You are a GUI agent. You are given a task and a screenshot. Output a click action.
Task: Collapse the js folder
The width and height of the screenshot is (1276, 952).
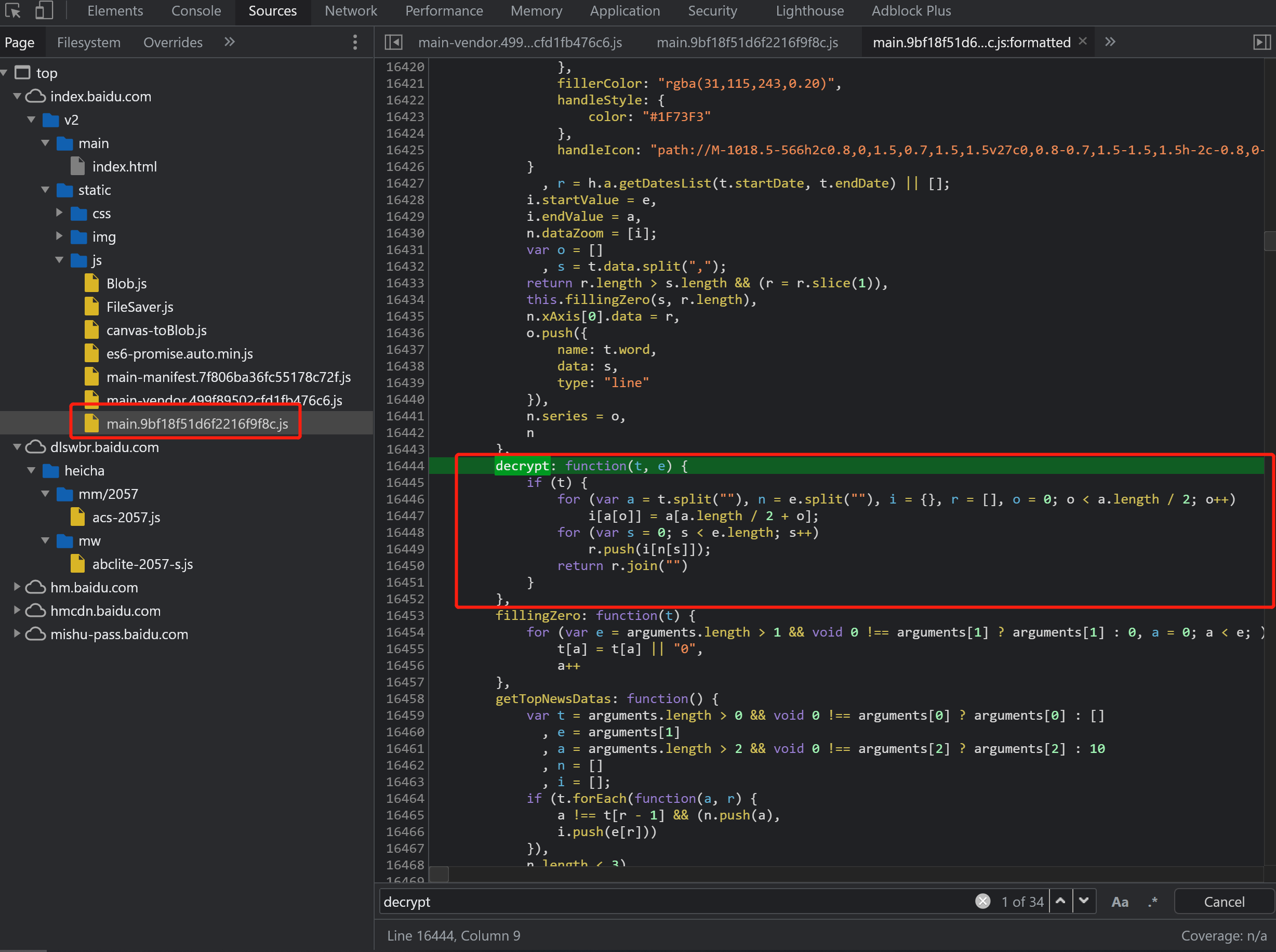(x=59, y=259)
